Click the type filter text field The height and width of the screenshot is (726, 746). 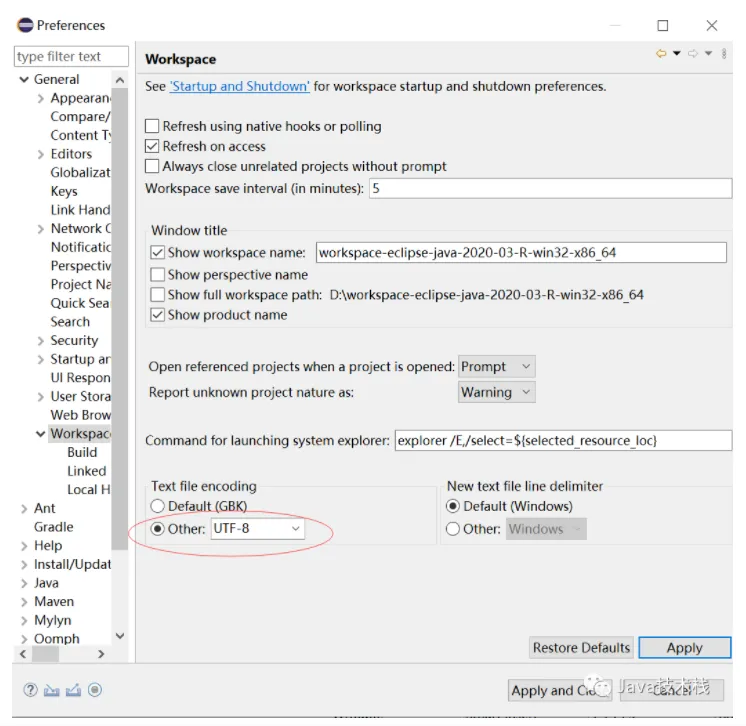click(x=71, y=57)
